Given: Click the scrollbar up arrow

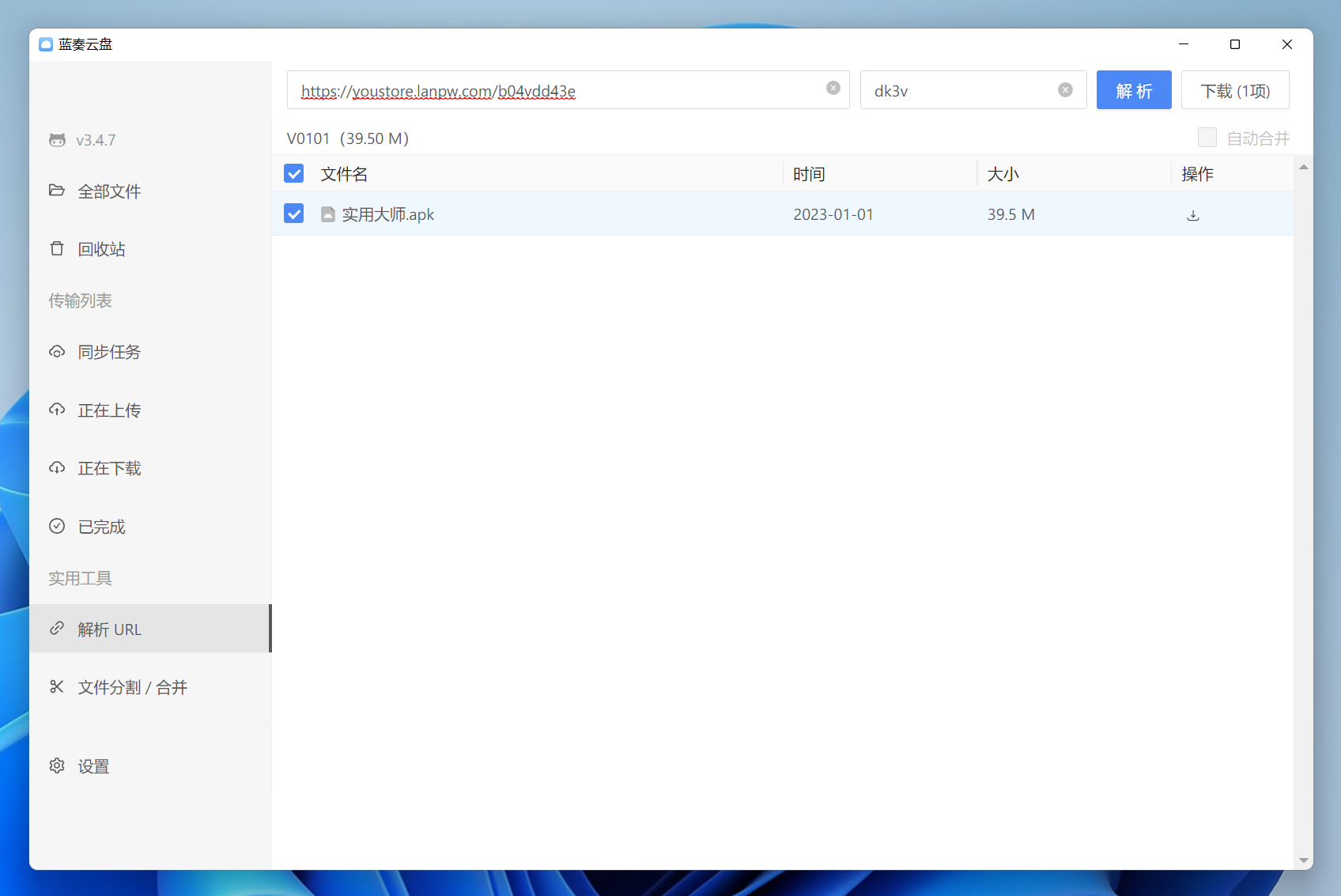Looking at the screenshot, I should coord(1304,167).
